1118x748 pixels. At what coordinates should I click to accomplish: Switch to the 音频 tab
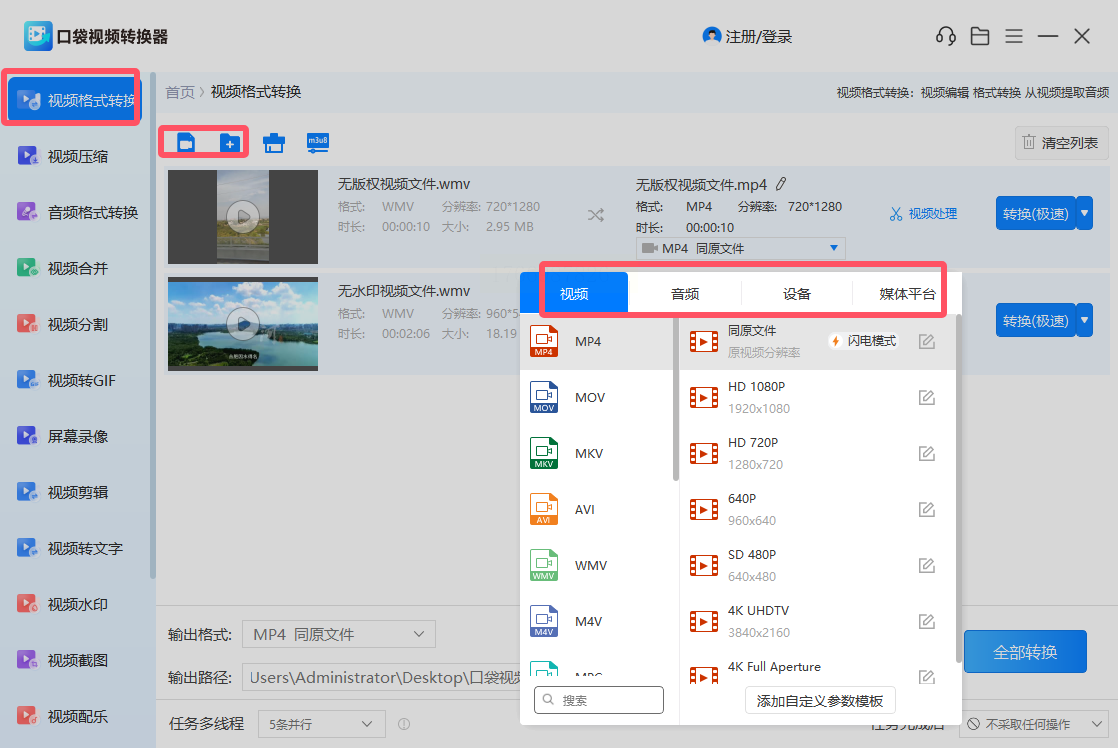685,294
